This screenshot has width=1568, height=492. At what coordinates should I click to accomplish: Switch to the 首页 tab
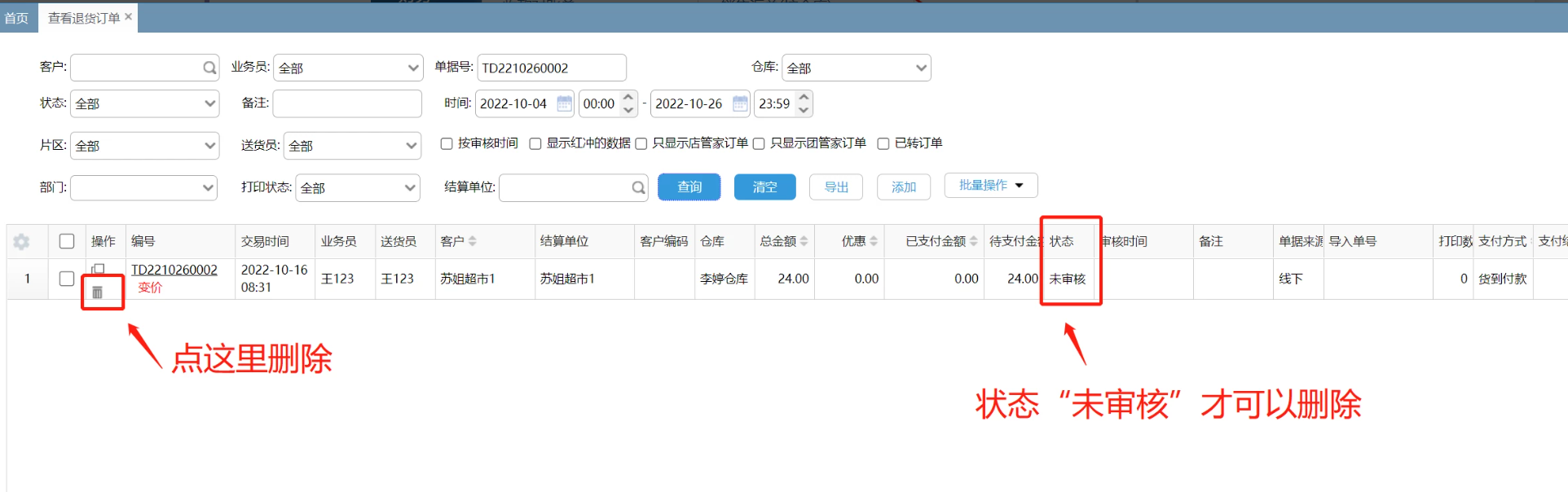(16, 18)
